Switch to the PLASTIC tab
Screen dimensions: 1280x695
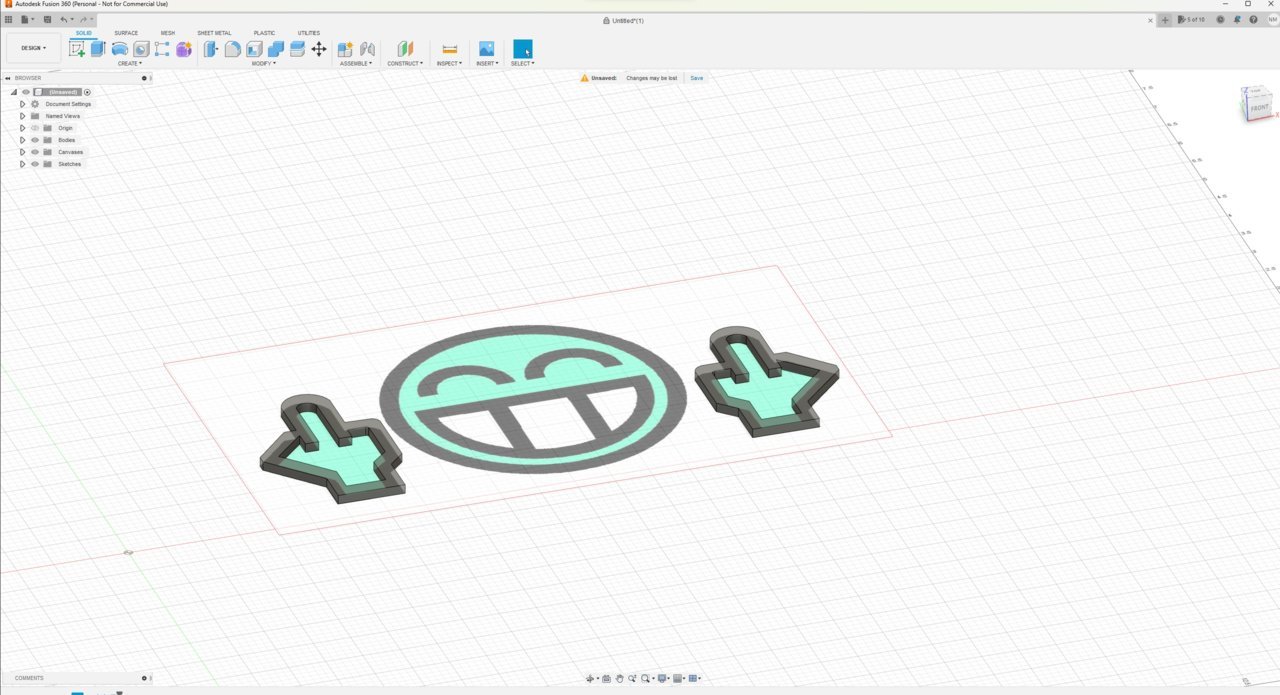pos(264,33)
